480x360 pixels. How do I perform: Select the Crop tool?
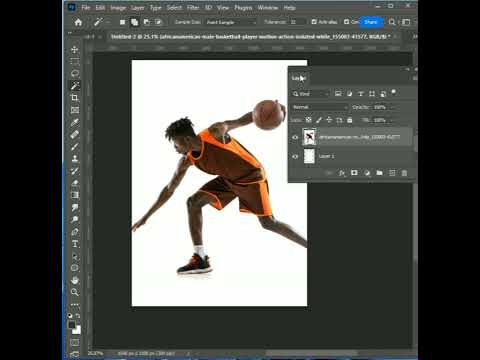click(75, 98)
